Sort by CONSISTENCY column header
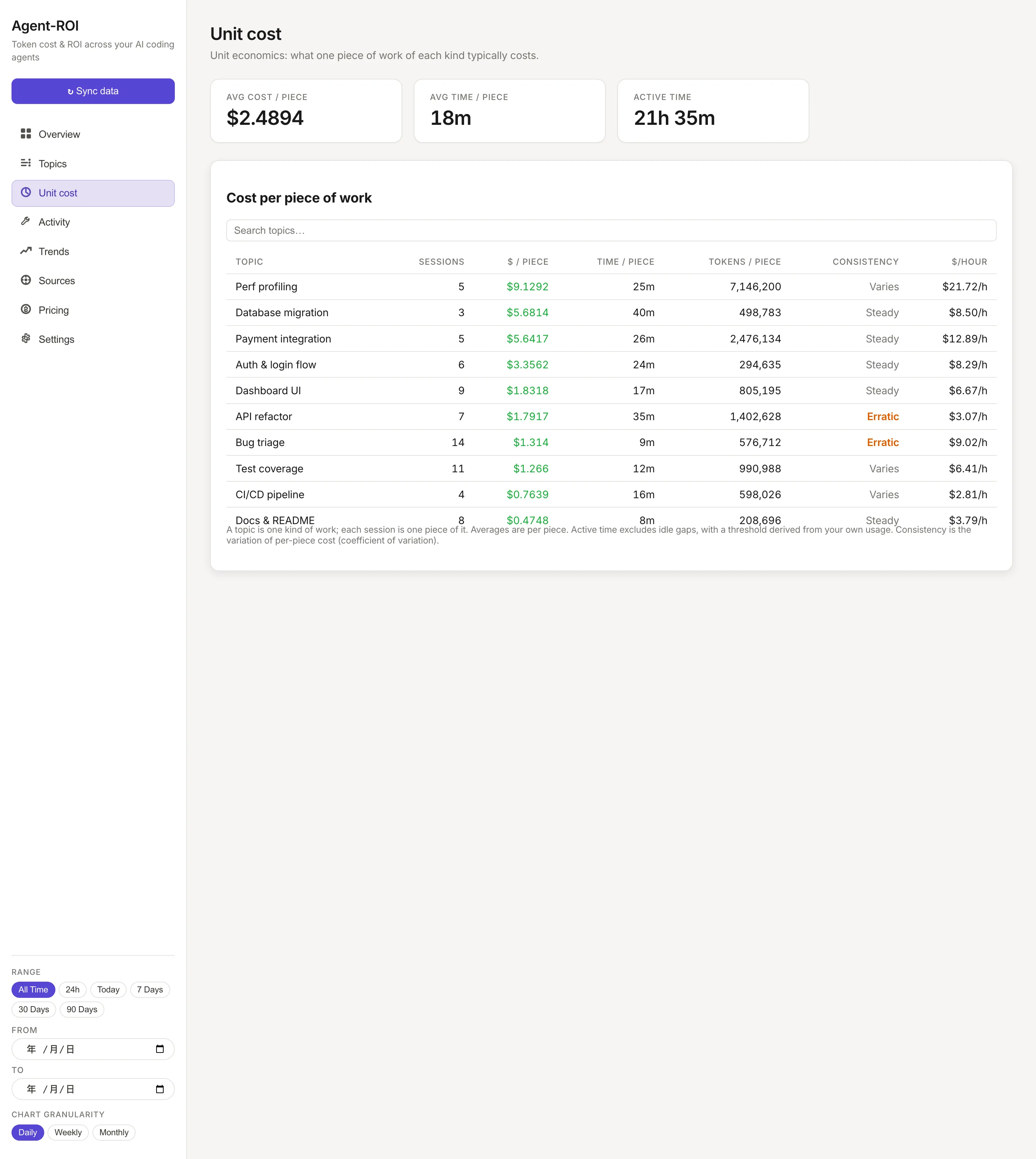This screenshot has width=1036, height=1159. 865,262
